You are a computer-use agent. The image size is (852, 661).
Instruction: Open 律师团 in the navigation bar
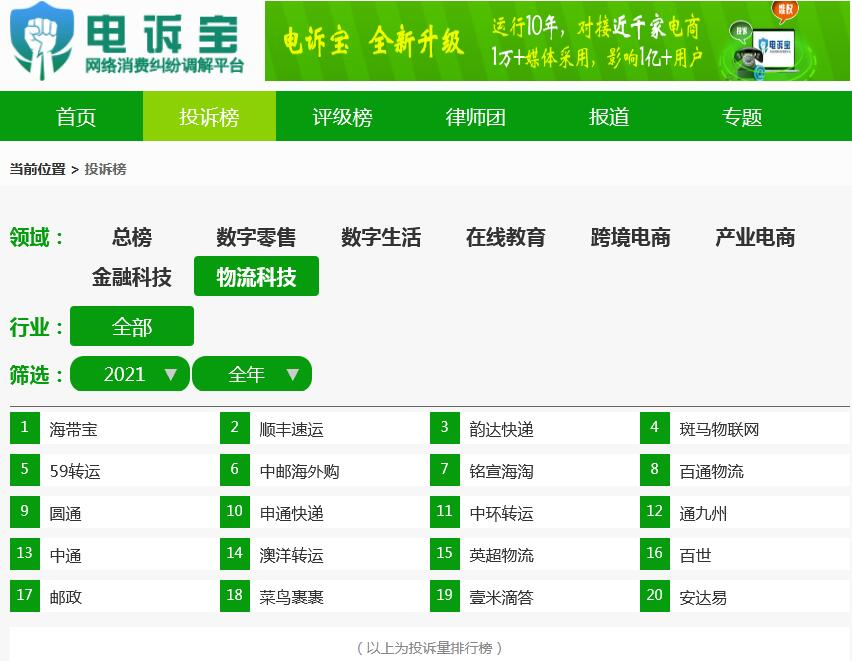[x=475, y=116]
